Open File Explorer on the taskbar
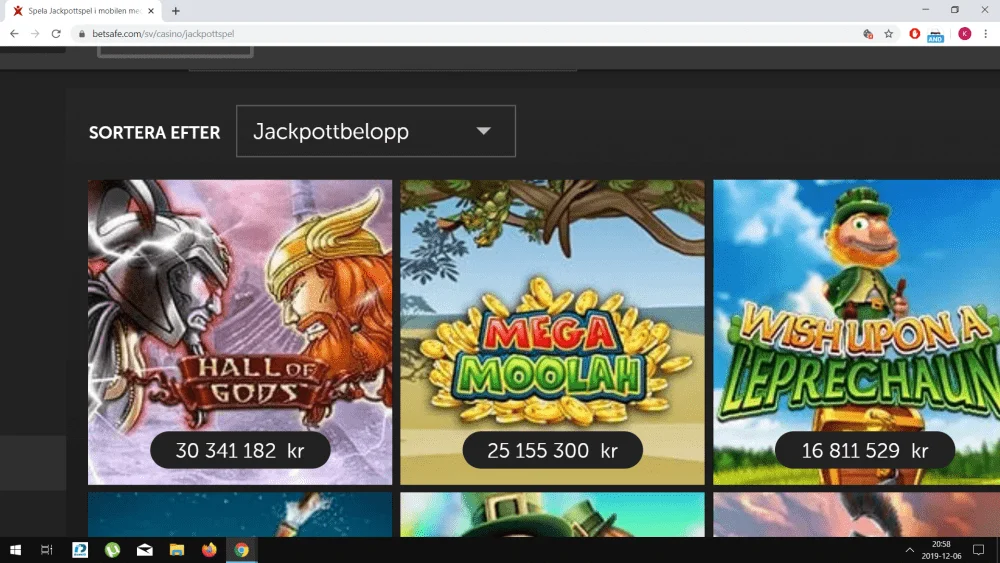The height and width of the screenshot is (563, 1000). 177,550
